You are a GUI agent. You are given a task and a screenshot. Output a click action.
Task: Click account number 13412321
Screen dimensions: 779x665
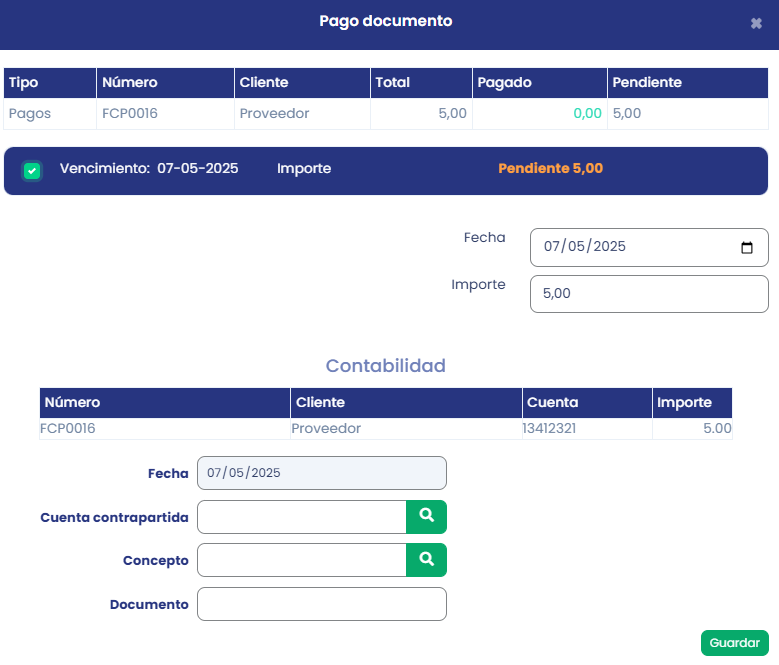click(x=549, y=428)
